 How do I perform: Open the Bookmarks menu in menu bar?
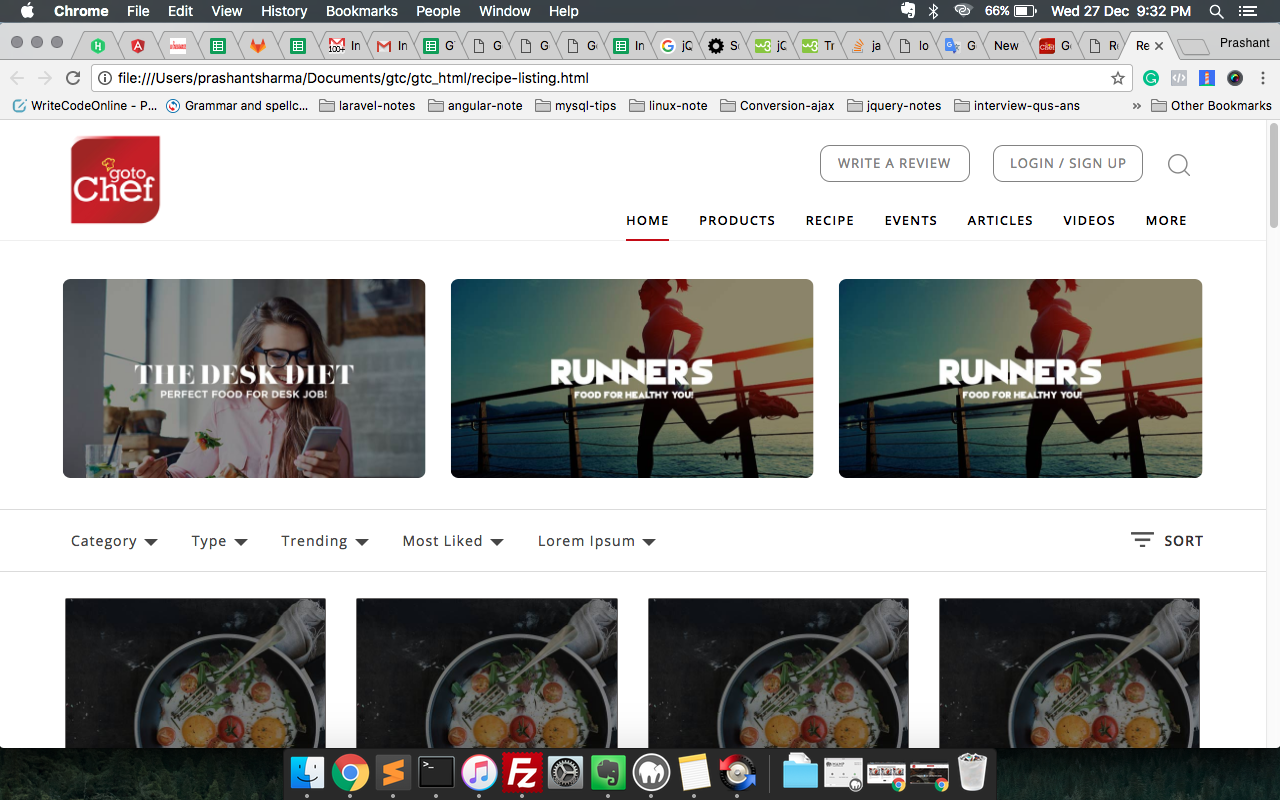[x=361, y=11]
